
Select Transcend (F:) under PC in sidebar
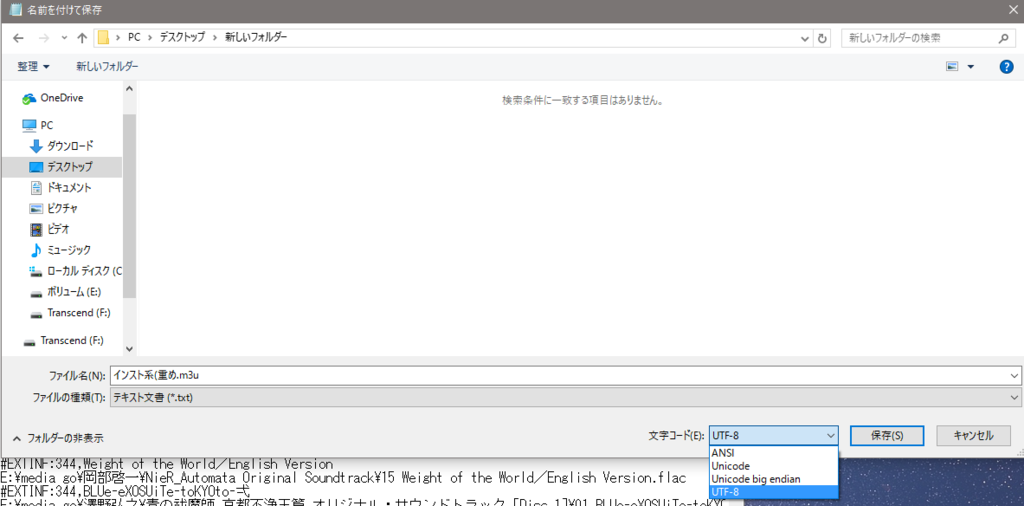coord(71,313)
